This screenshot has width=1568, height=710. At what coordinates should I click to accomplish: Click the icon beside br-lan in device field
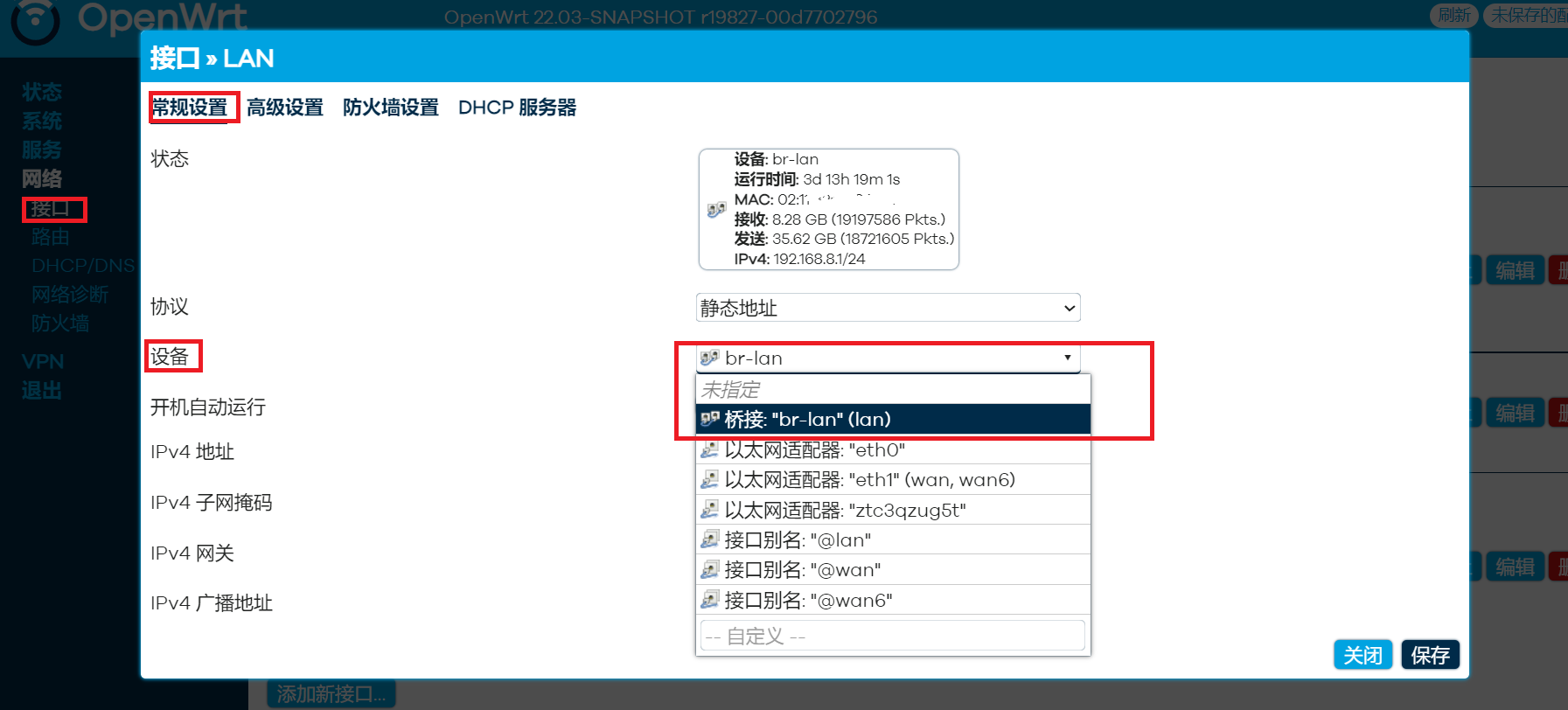[709, 358]
